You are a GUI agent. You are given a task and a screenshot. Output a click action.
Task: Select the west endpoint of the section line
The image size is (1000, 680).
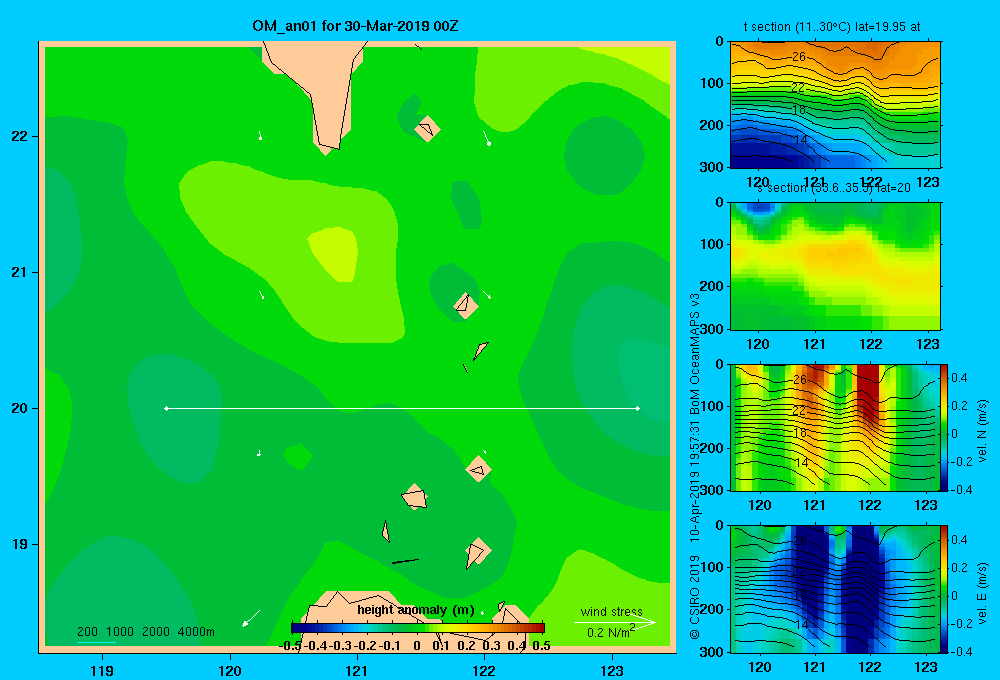tap(166, 408)
